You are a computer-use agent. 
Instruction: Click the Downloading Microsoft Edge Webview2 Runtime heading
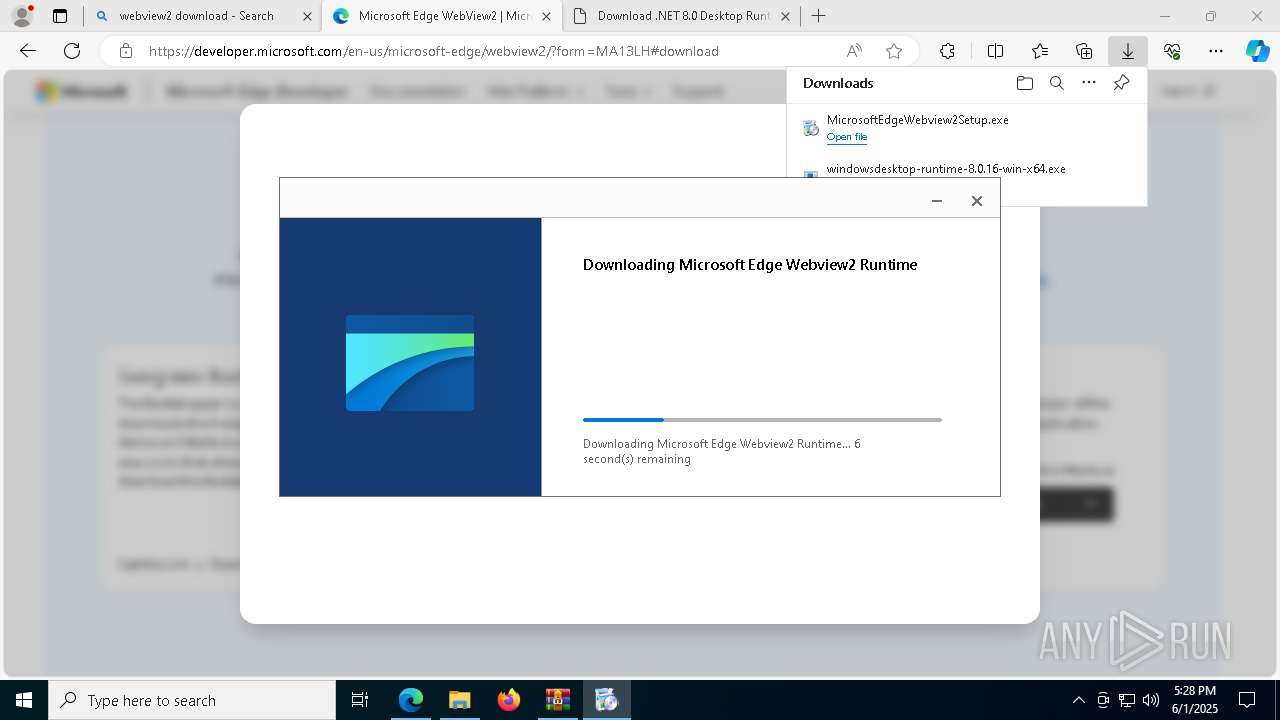(x=750, y=265)
